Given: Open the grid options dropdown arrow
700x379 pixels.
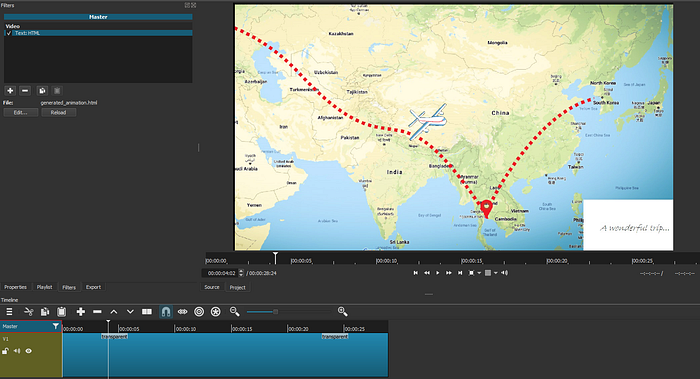Looking at the screenshot, I should coord(496,273).
